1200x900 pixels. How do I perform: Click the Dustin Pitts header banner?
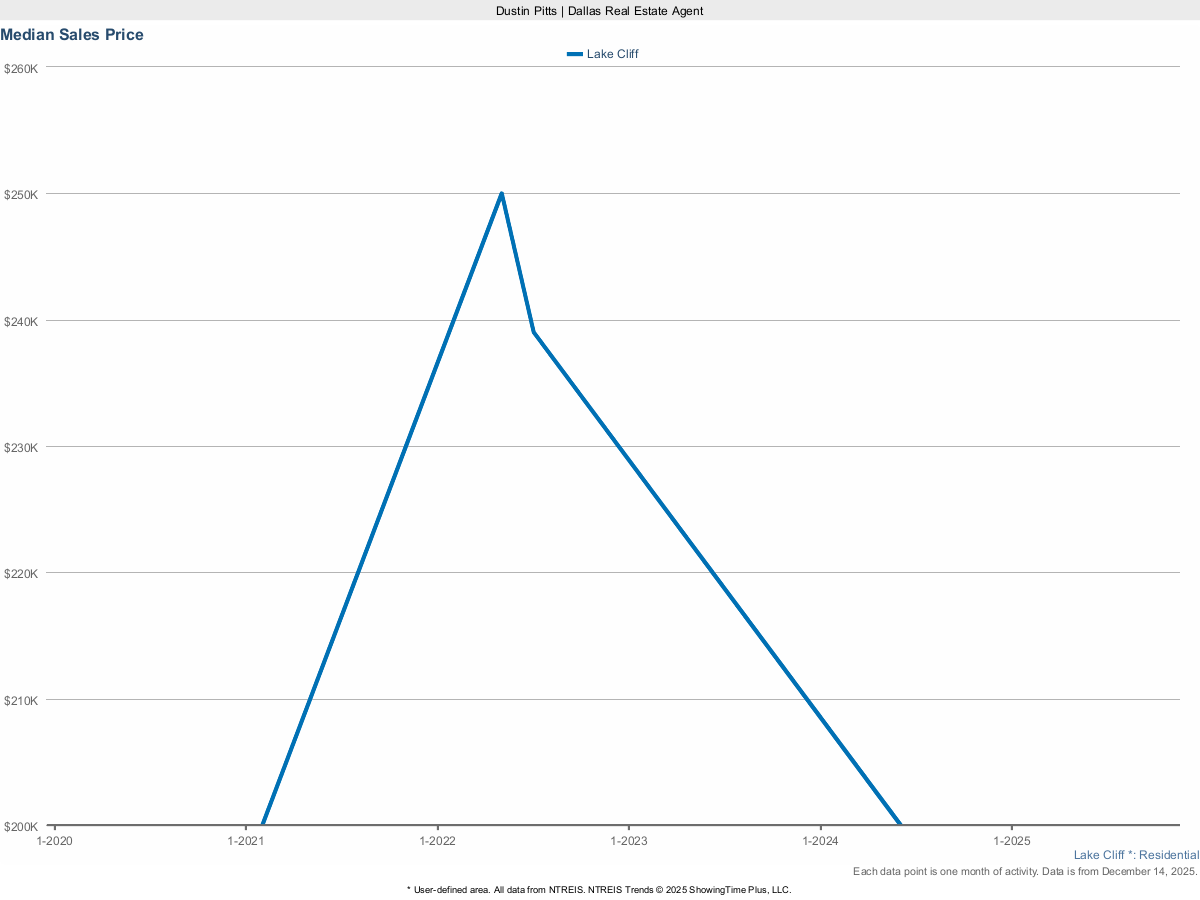(x=599, y=11)
